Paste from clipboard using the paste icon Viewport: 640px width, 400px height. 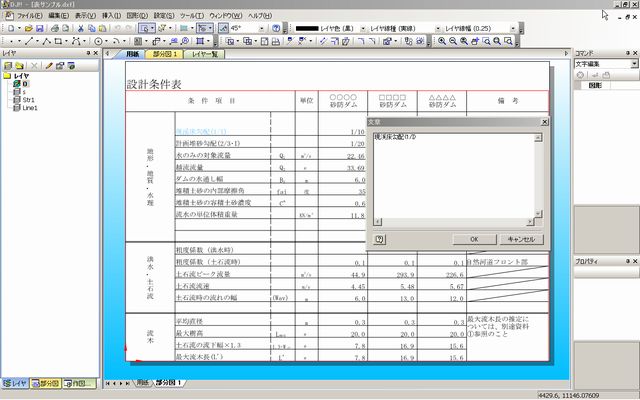coord(103,29)
